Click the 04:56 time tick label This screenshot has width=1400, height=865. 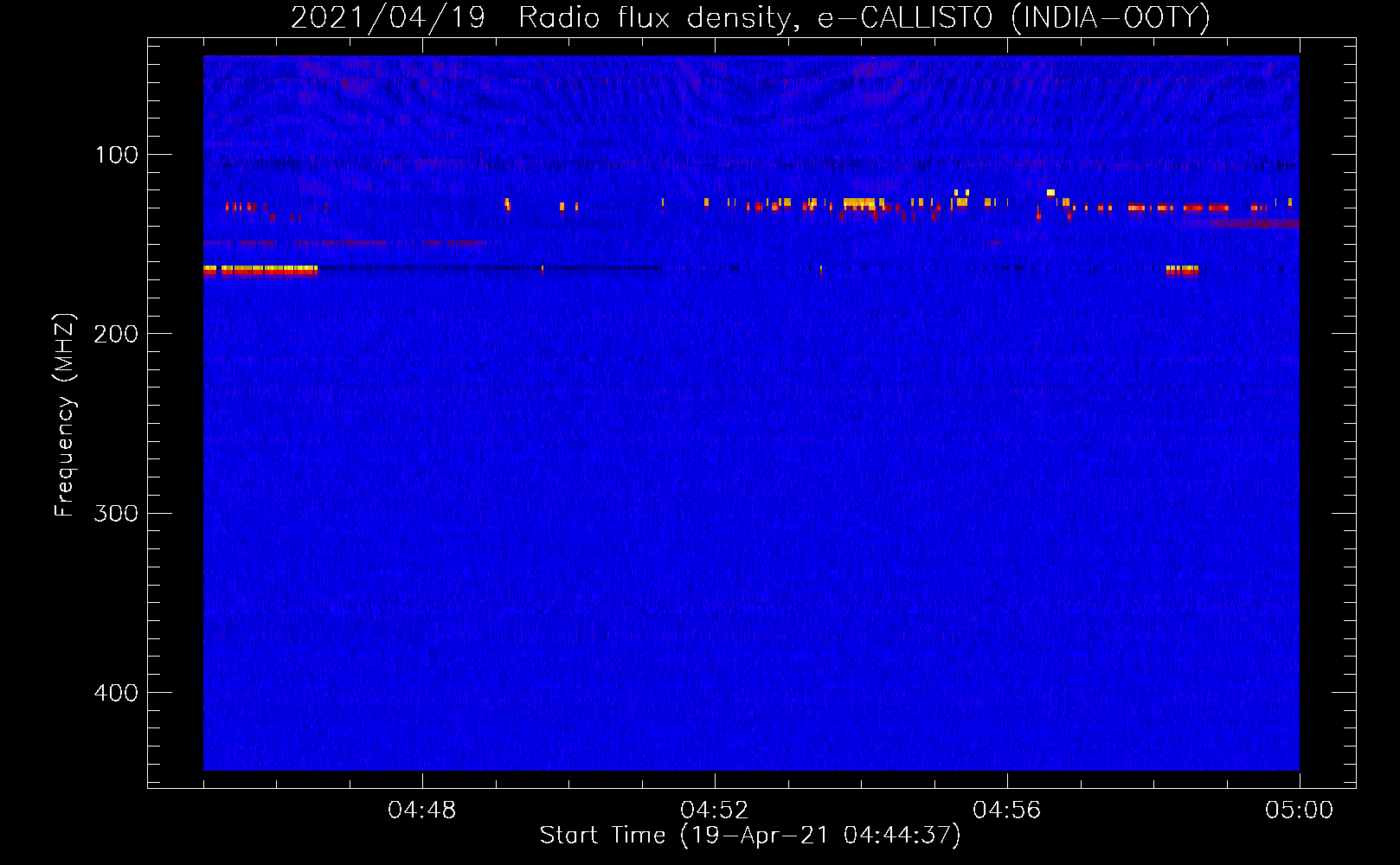[x=1007, y=811]
